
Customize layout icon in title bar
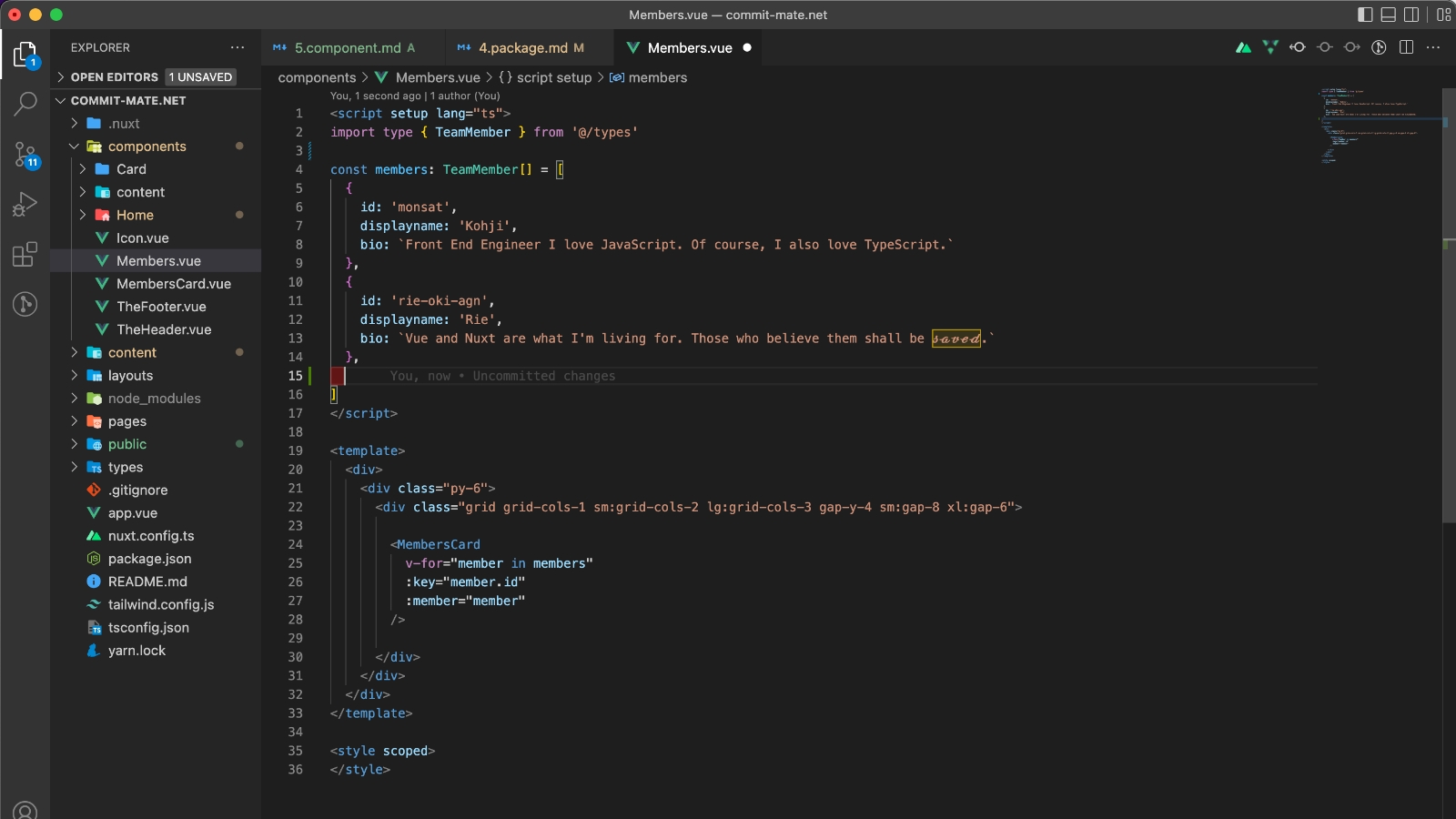[1444, 15]
